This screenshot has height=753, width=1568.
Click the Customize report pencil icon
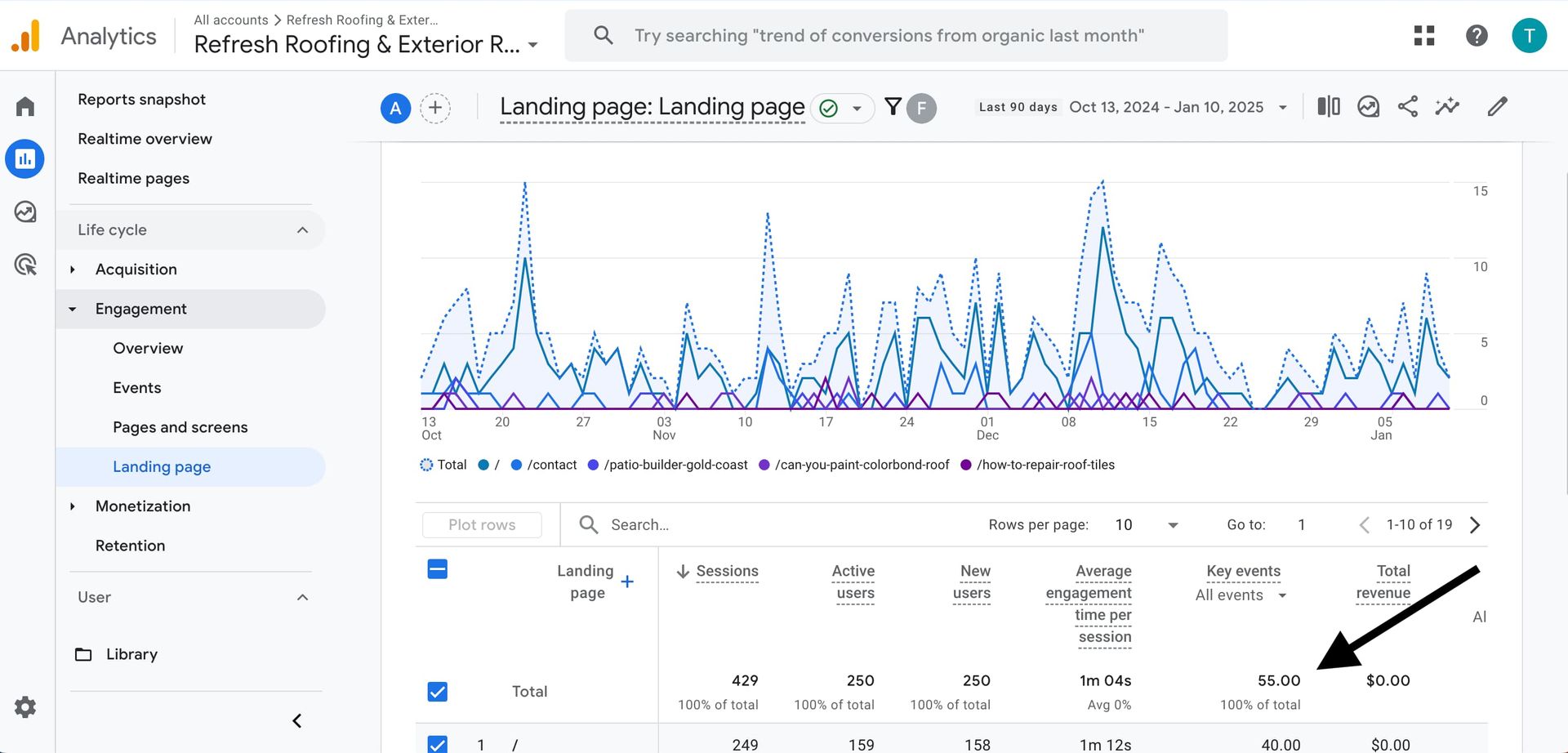click(1497, 107)
